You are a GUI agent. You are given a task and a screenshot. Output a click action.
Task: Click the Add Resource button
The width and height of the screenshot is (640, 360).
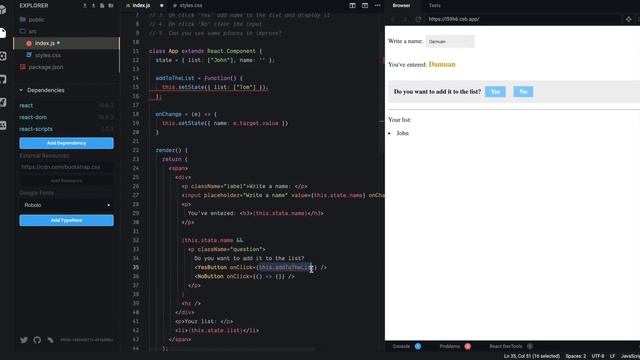67,180
